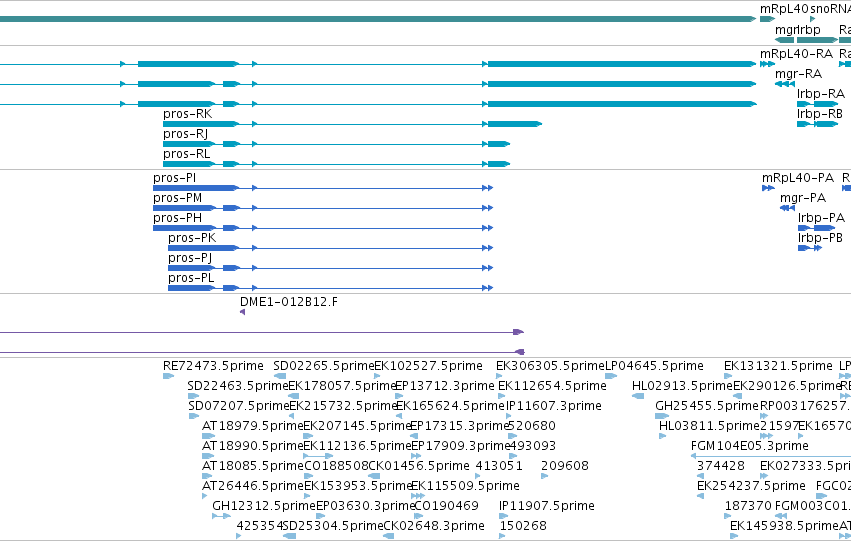
Task: Open the IP11907.5prime EST label
Action: coord(547,507)
